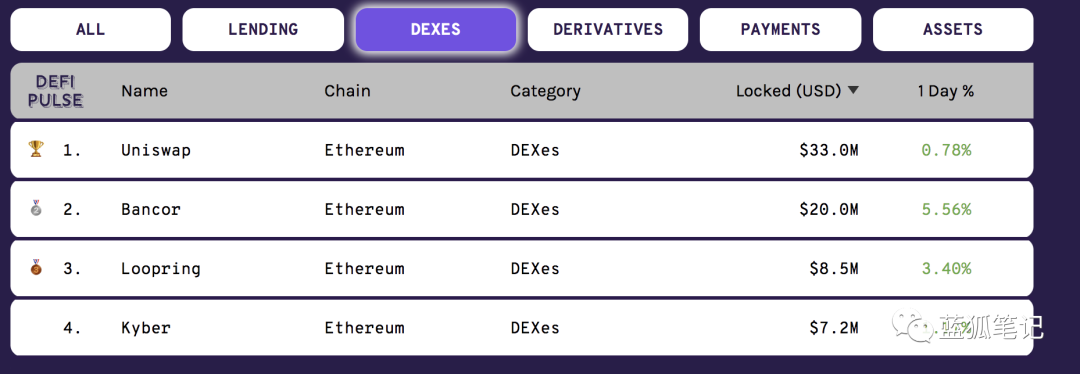Open the LENDING category tab
The height and width of the screenshot is (374, 1080).
coord(262,30)
